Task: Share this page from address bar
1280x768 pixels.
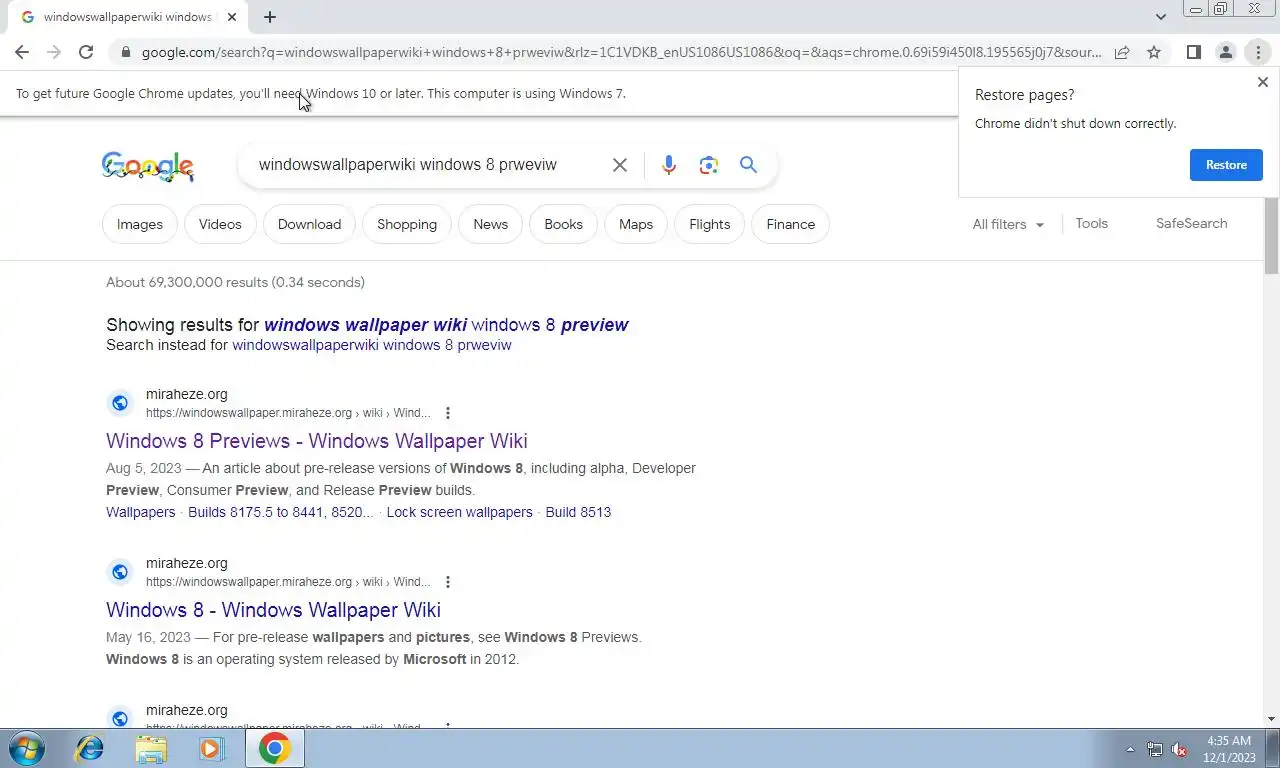Action: point(1122,52)
